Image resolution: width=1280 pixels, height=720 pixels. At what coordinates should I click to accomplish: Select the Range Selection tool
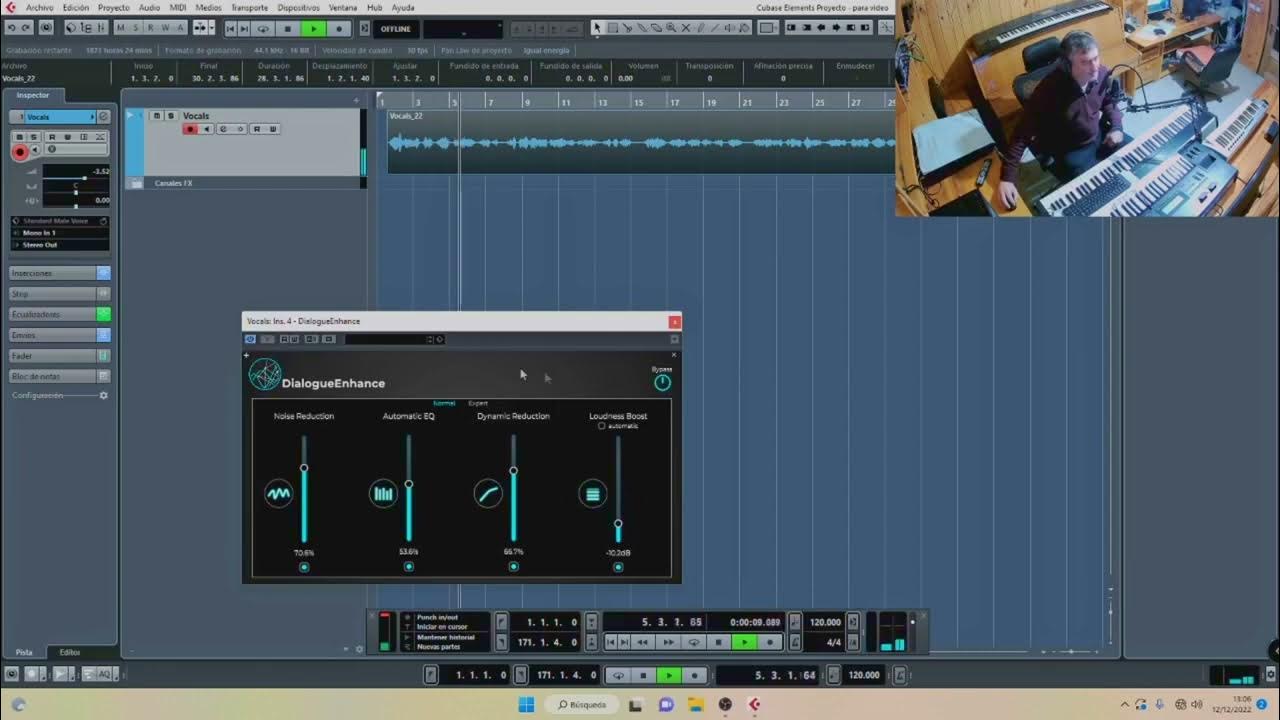pyautogui.click(x=612, y=28)
